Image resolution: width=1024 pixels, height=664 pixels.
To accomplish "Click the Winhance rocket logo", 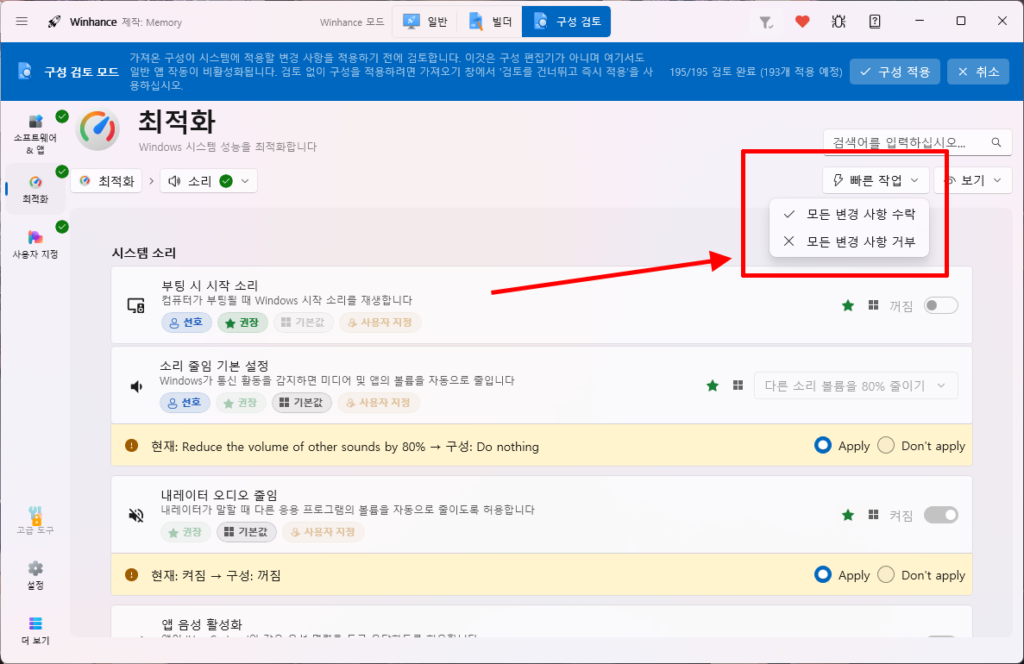I will (55, 22).
